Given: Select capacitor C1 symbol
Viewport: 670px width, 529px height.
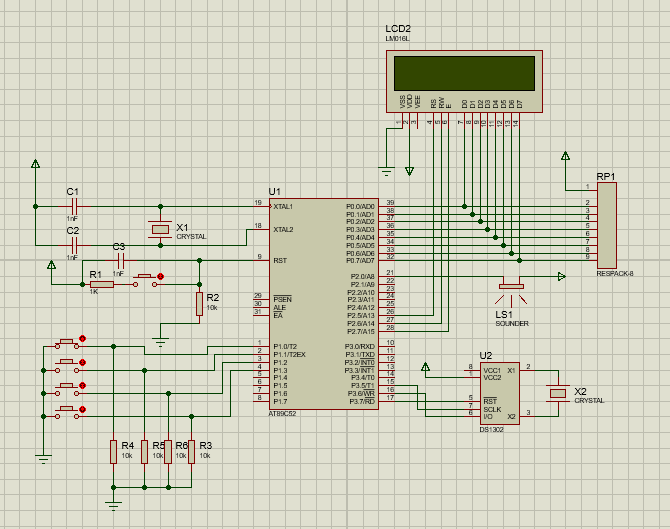Looking at the screenshot, I should [74, 206].
